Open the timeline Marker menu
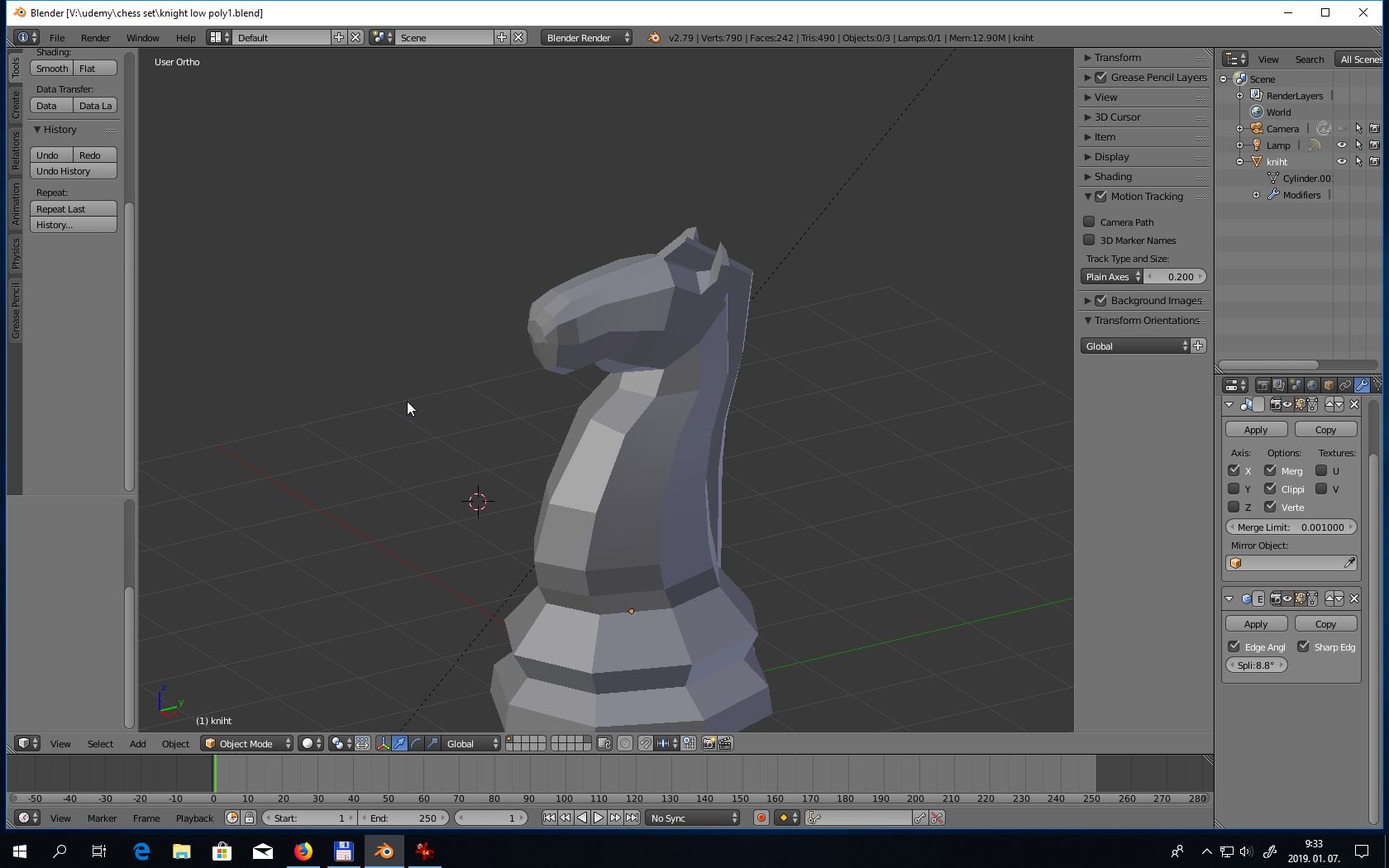 [x=102, y=818]
